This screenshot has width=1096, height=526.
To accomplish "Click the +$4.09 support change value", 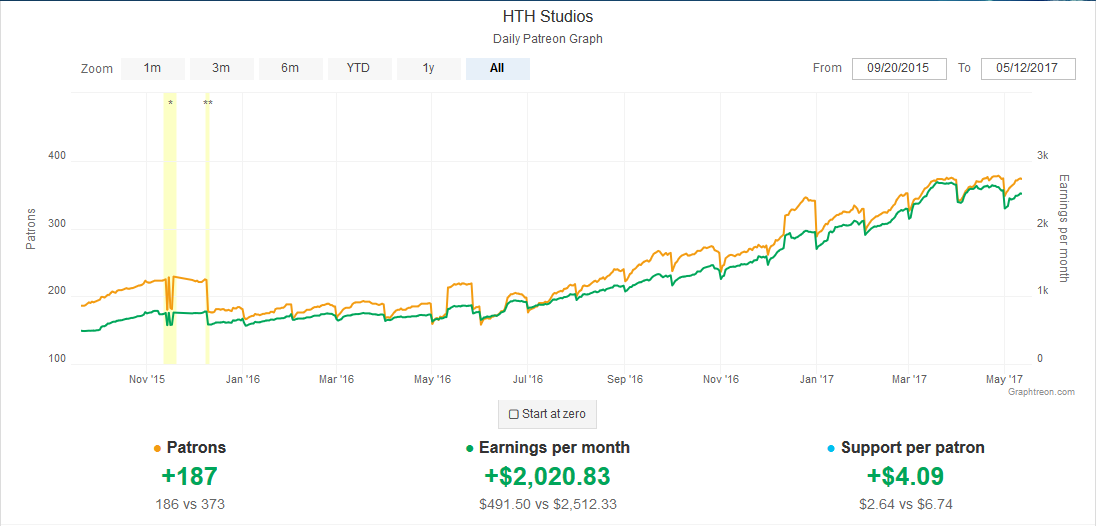I will coord(905,476).
